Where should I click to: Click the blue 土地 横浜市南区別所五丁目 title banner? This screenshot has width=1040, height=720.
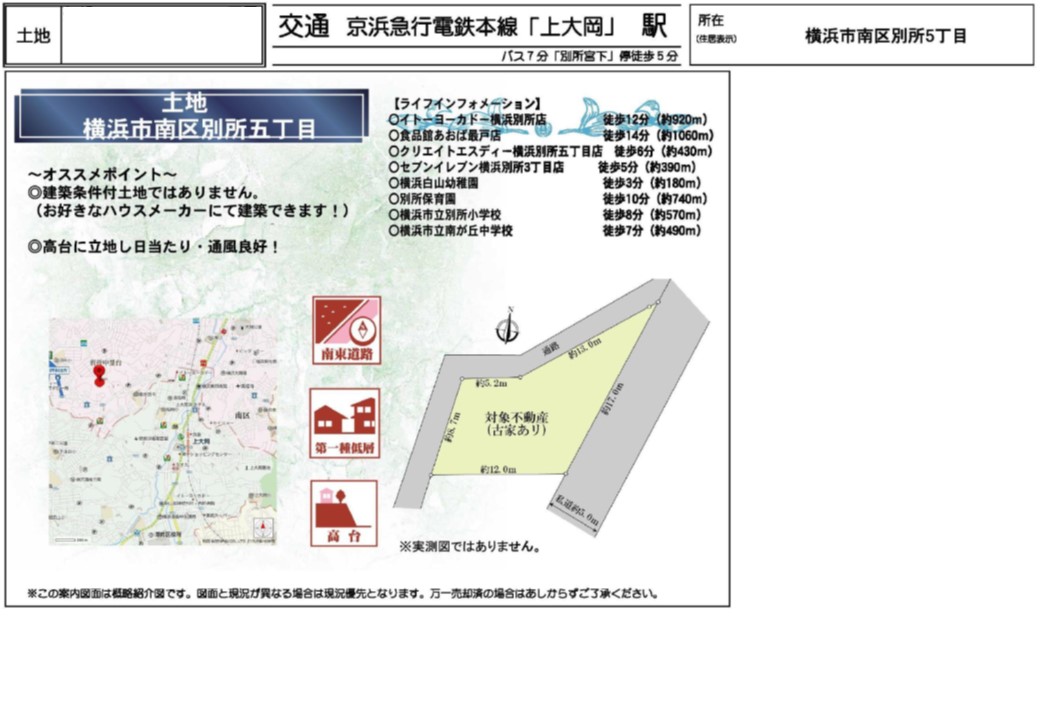pos(198,116)
